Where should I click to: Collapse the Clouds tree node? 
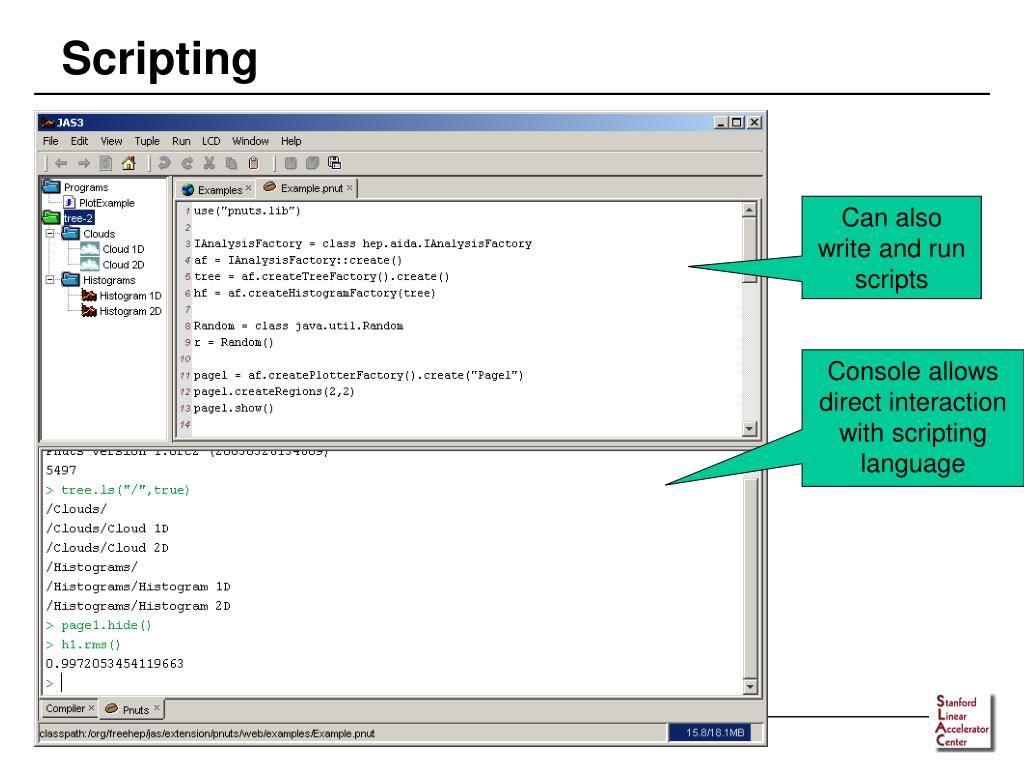[x=50, y=233]
